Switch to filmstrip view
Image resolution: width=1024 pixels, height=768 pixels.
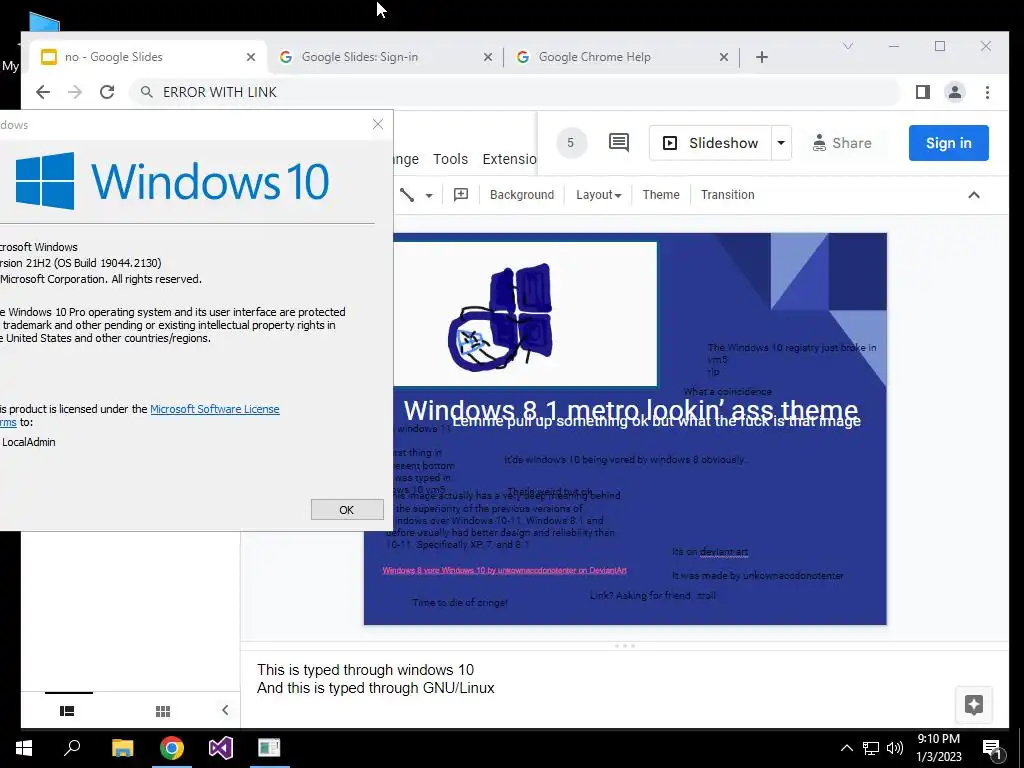click(x=67, y=711)
